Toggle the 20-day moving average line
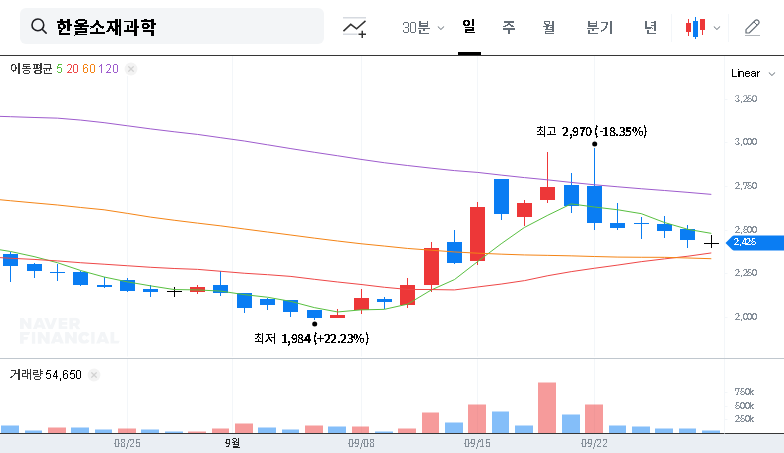The image size is (784, 453). (x=73, y=69)
